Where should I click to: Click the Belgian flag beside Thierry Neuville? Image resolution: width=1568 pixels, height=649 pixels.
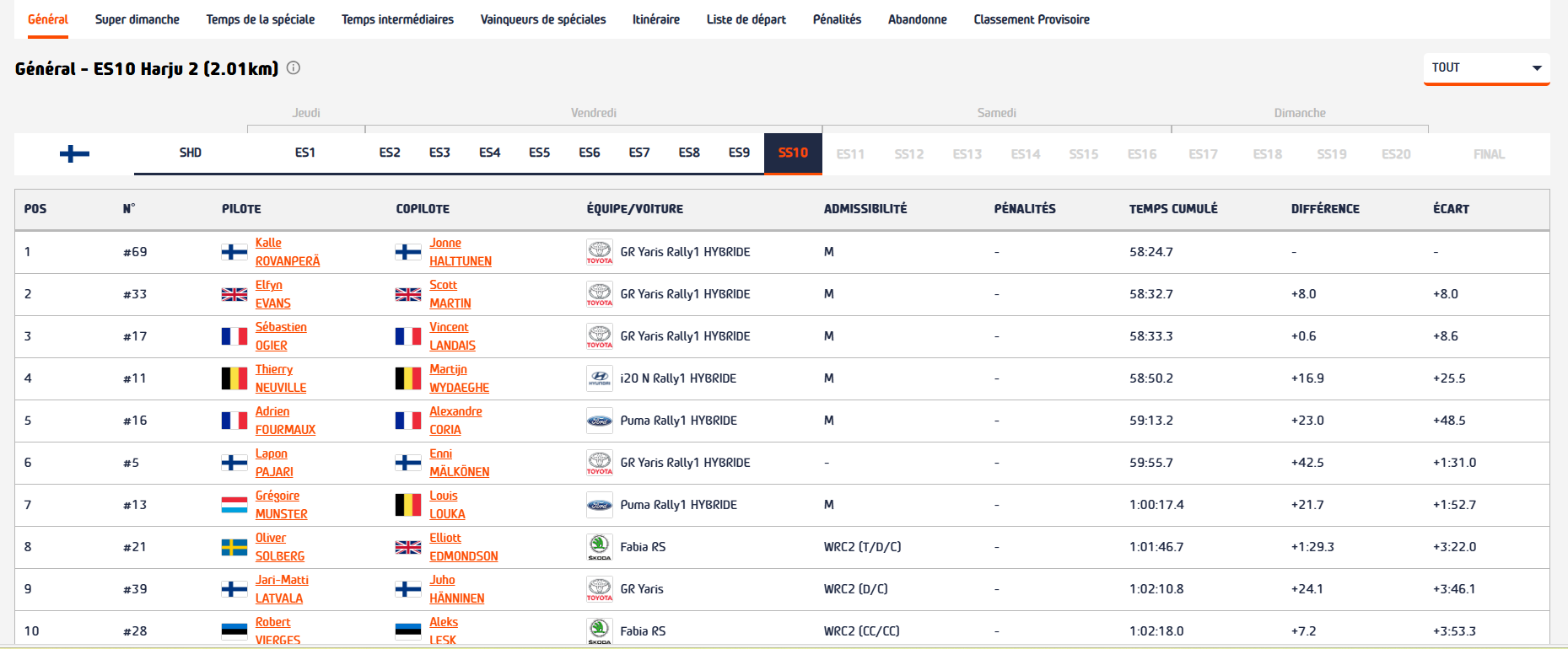(234, 378)
